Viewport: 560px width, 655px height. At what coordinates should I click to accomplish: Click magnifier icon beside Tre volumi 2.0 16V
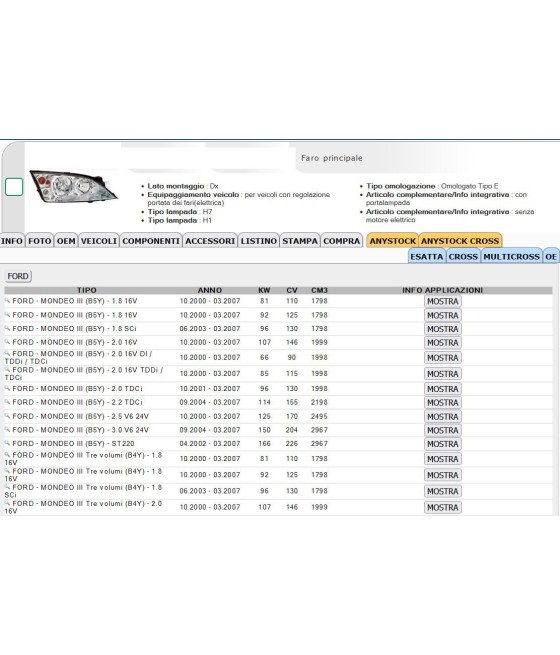(7, 503)
